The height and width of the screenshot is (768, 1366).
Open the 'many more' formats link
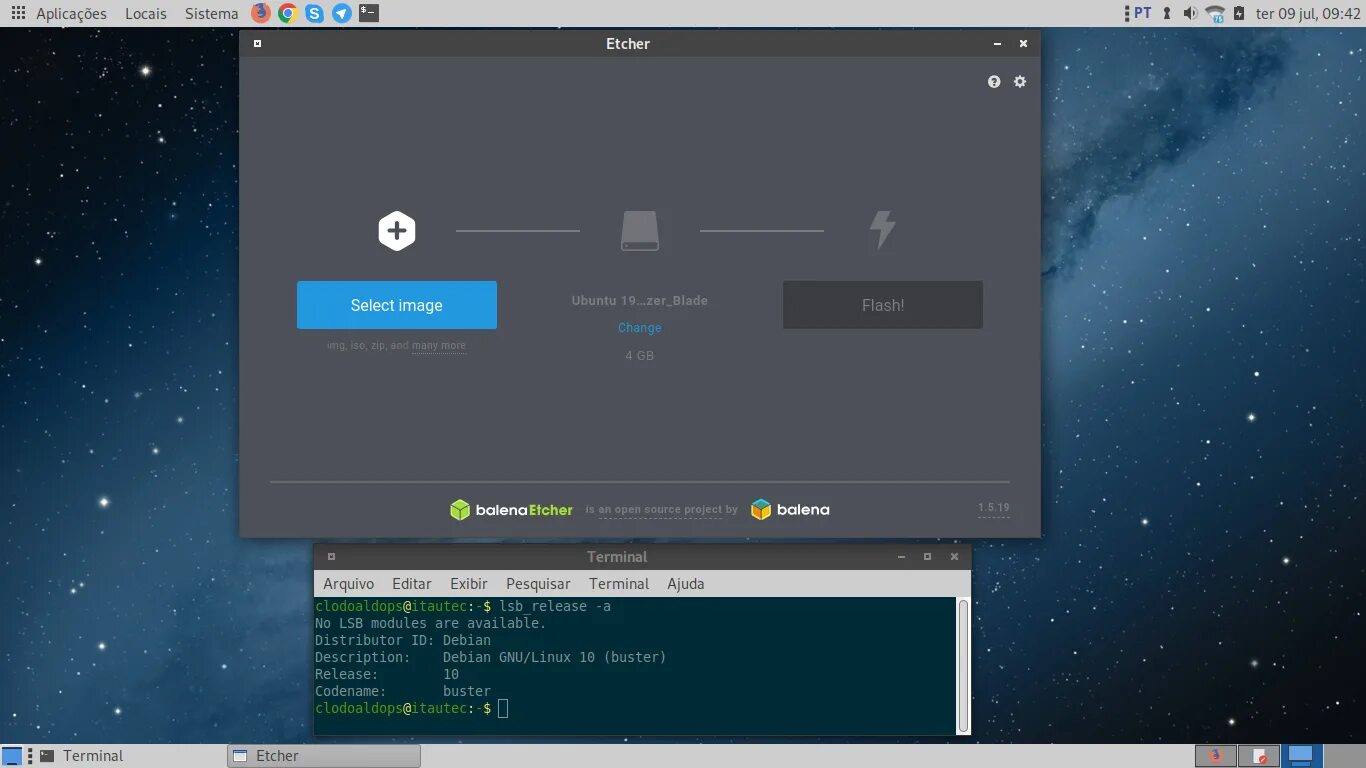pyautogui.click(x=439, y=346)
